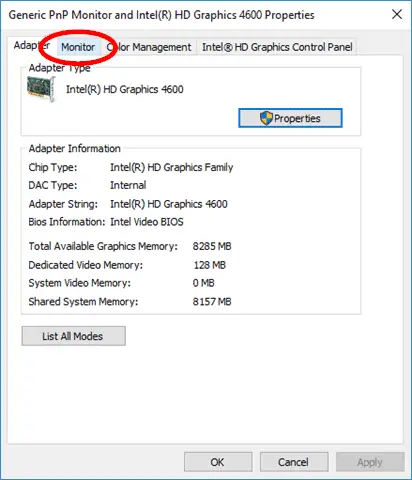Select the Intel(R) HD Graphics Family chip type value
412x480 pixels.
(x=172, y=167)
